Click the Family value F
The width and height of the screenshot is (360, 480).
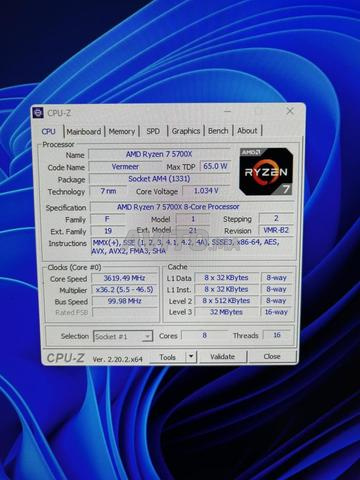click(x=107, y=219)
